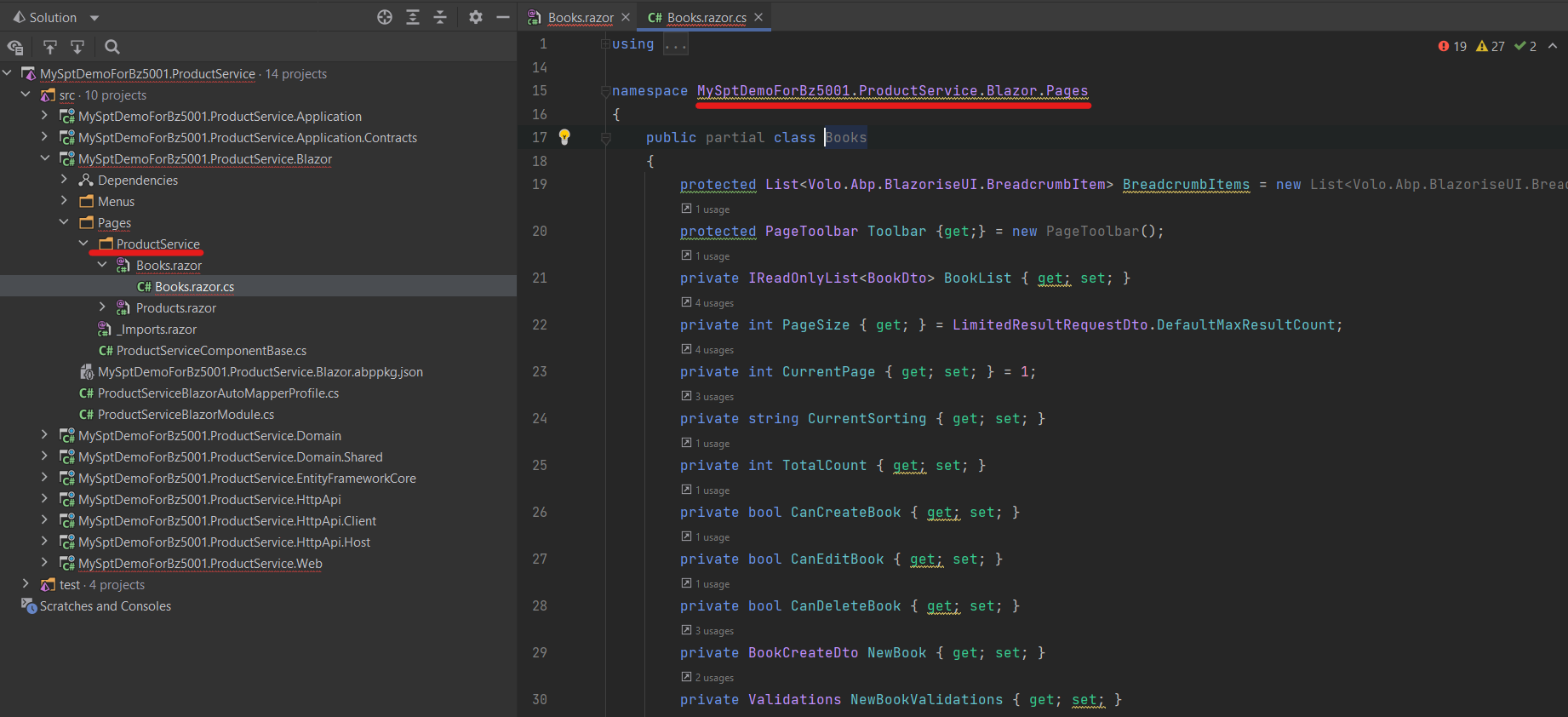The image size is (1568, 717).
Task: Click the Expand All icon in Solution toolbar
Action: [413, 17]
